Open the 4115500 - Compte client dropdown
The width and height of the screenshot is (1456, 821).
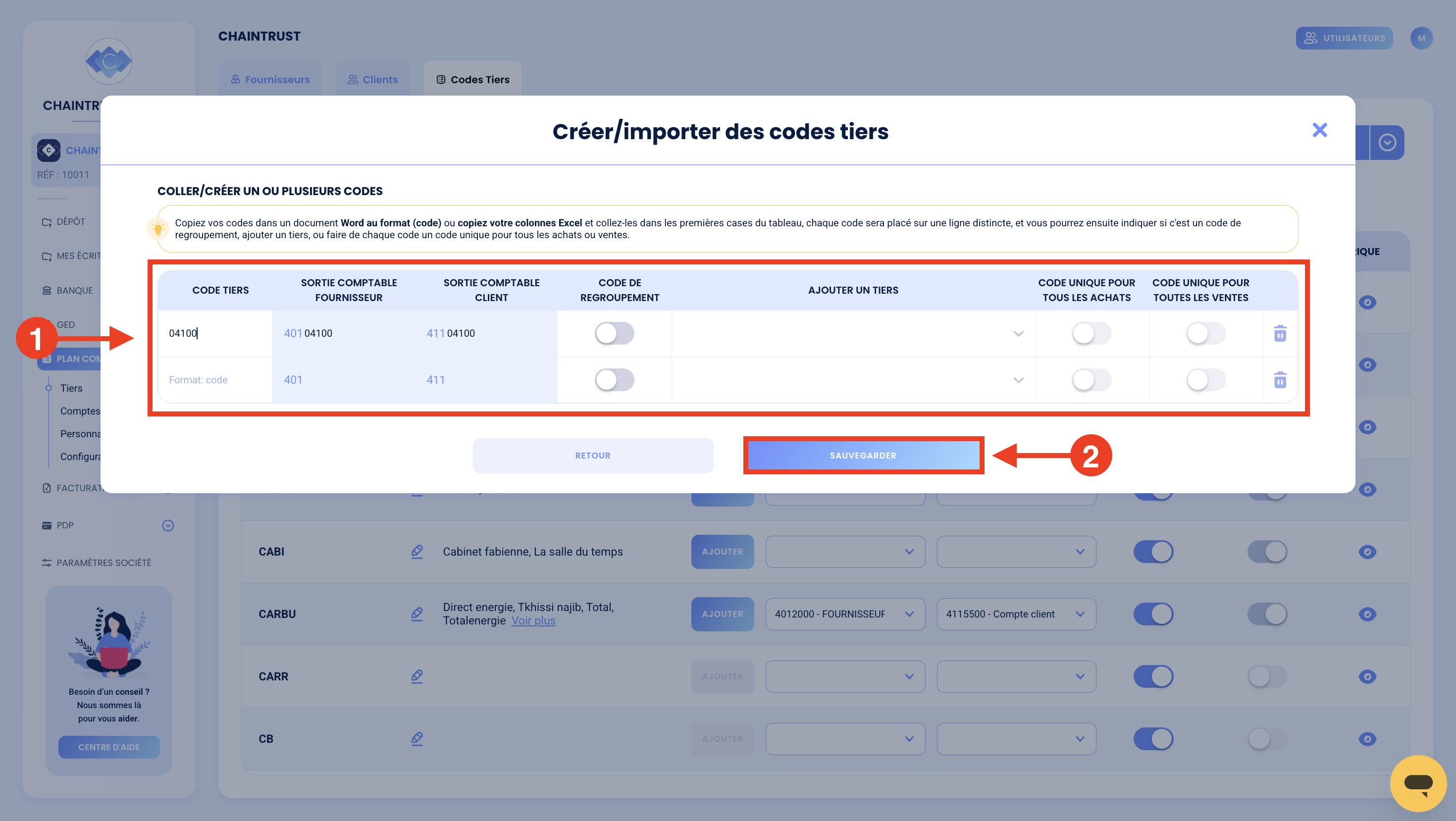click(1016, 614)
